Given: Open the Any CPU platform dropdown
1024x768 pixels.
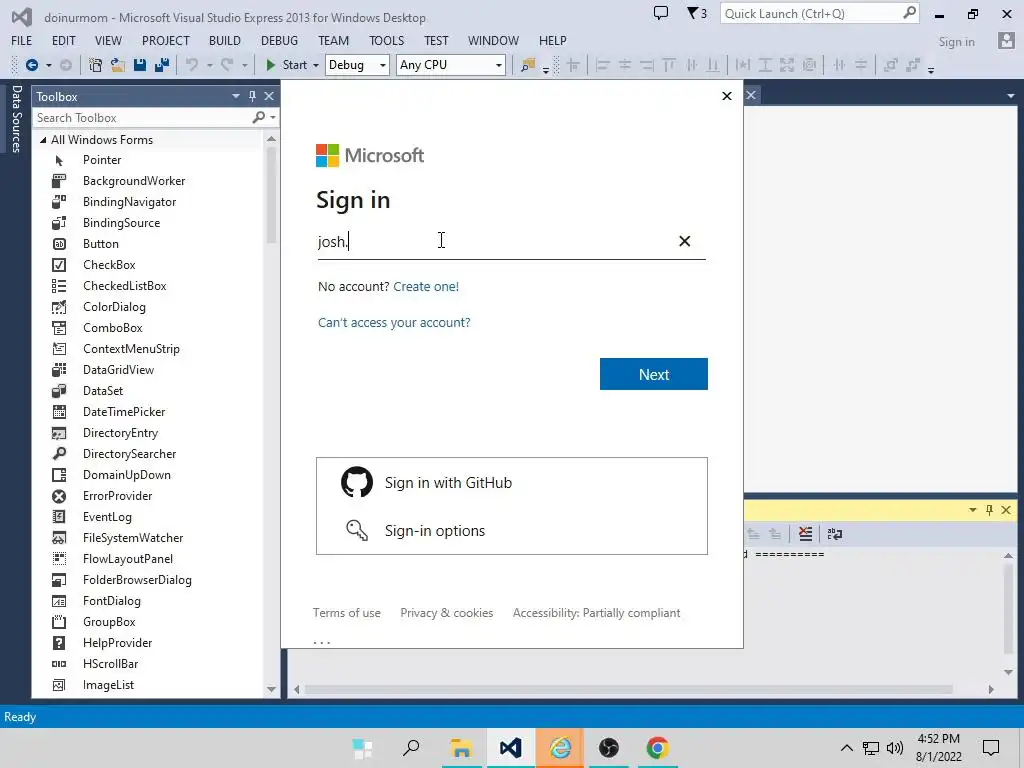Looking at the screenshot, I should point(498,65).
